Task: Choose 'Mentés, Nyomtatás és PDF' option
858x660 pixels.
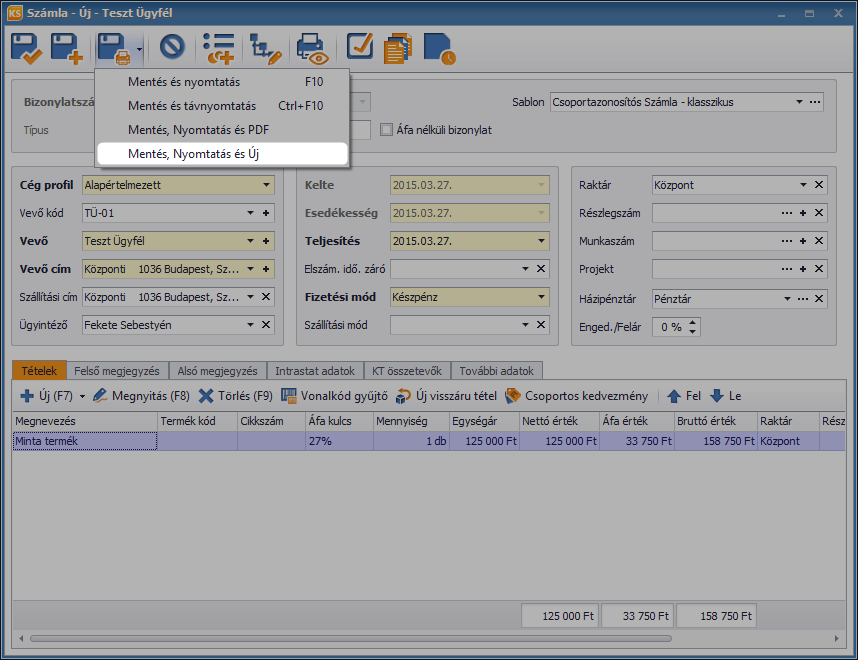Action: pos(222,130)
